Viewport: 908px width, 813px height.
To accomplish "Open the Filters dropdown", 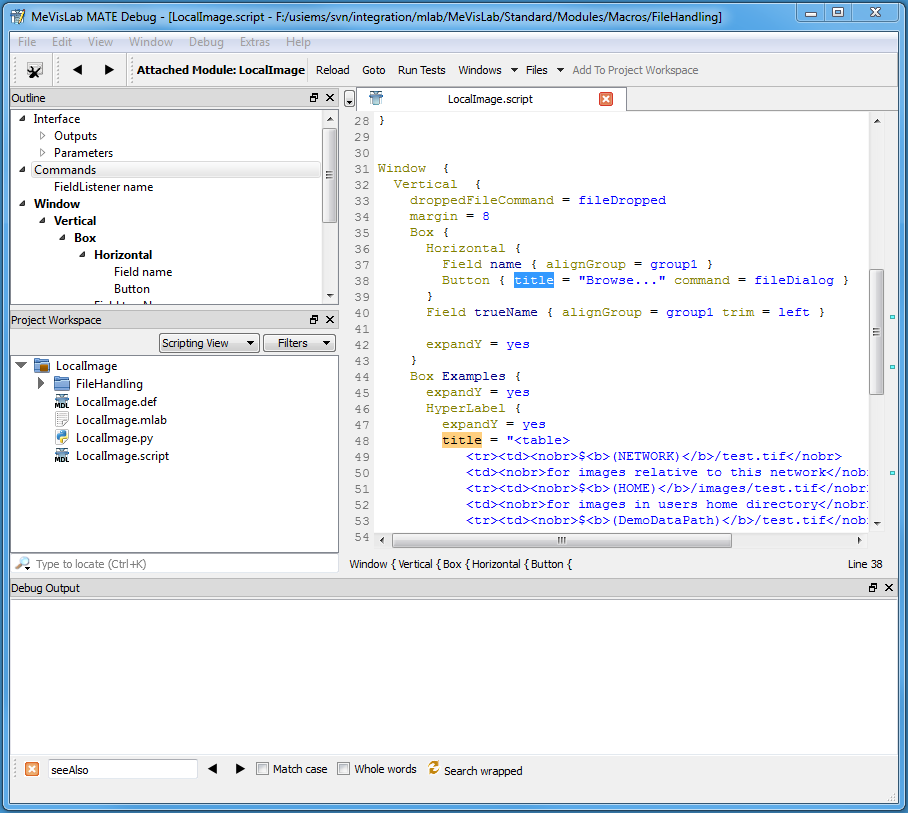I will [299, 343].
